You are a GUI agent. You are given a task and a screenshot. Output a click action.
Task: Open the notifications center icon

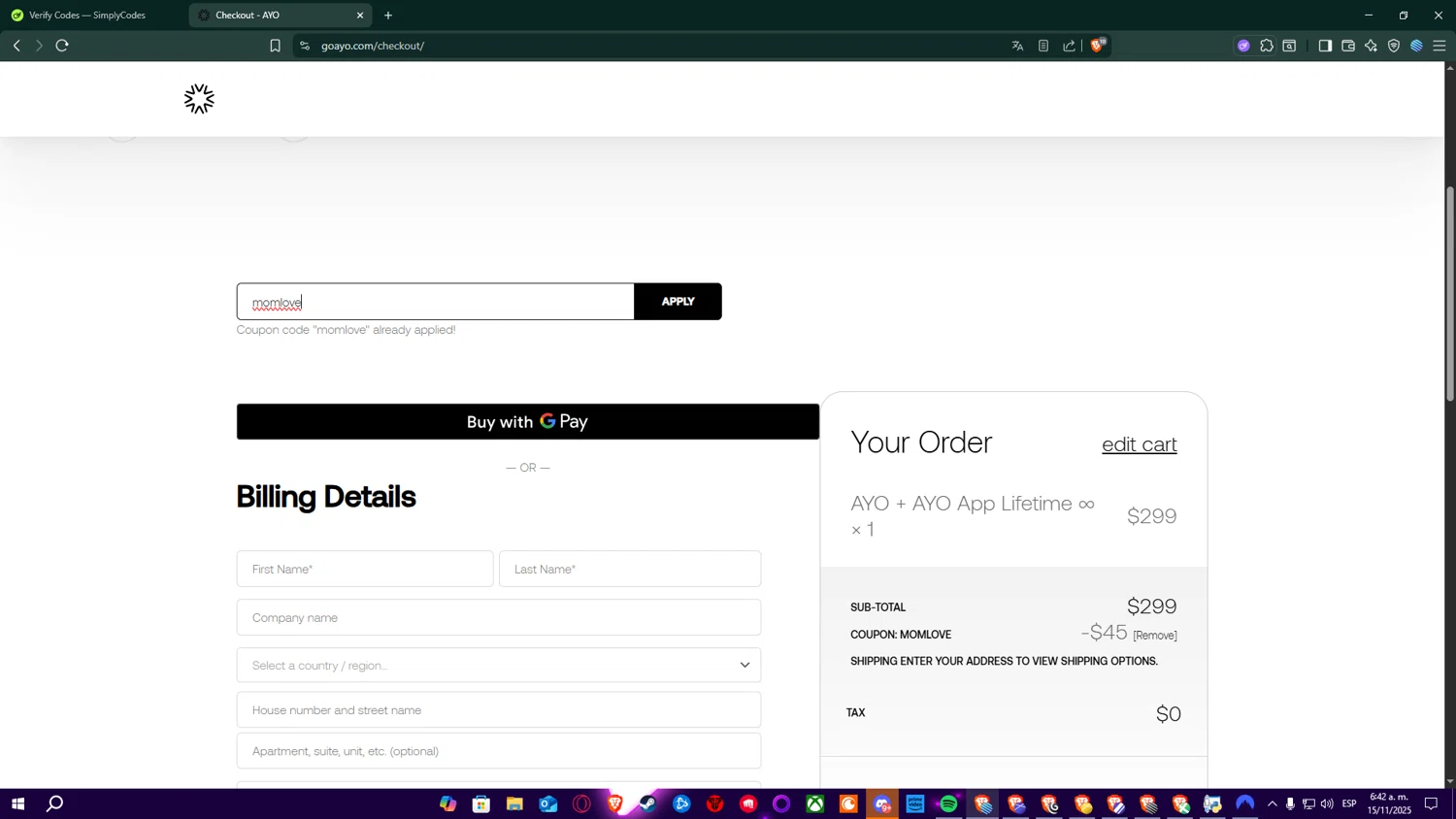click(x=1432, y=803)
